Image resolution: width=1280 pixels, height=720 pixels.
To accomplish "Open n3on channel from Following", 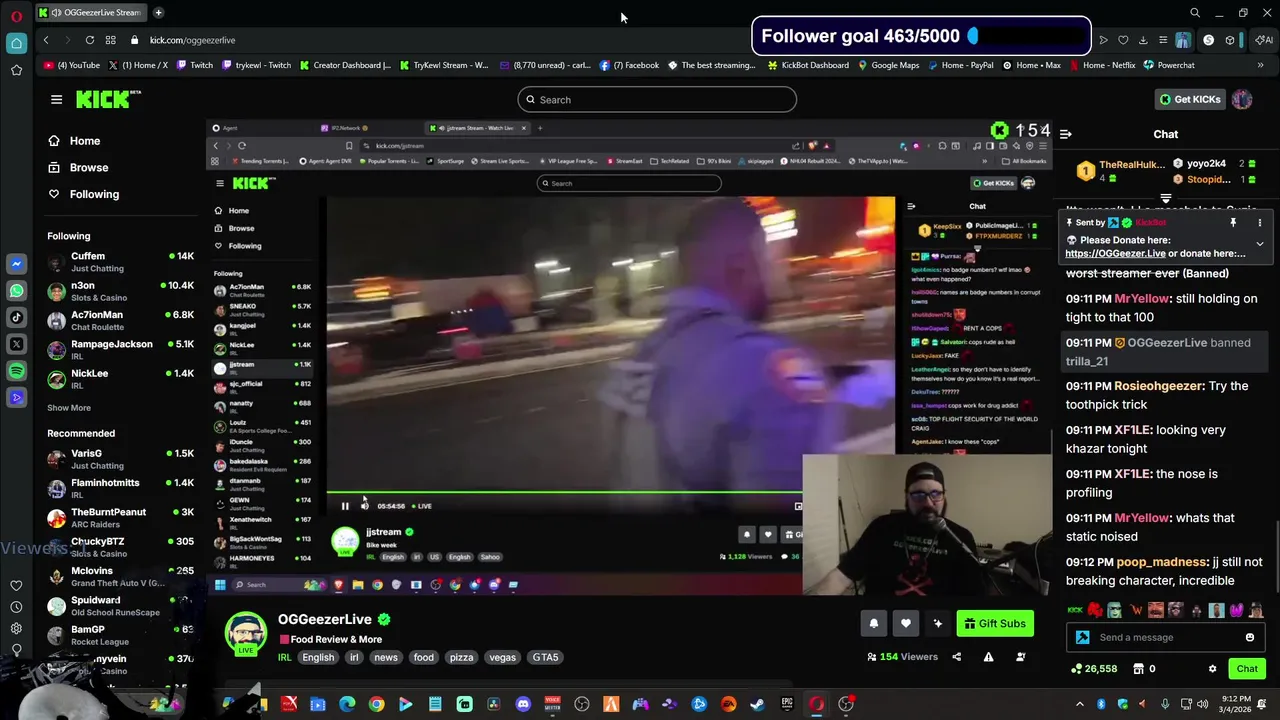I will pyautogui.click(x=120, y=291).
